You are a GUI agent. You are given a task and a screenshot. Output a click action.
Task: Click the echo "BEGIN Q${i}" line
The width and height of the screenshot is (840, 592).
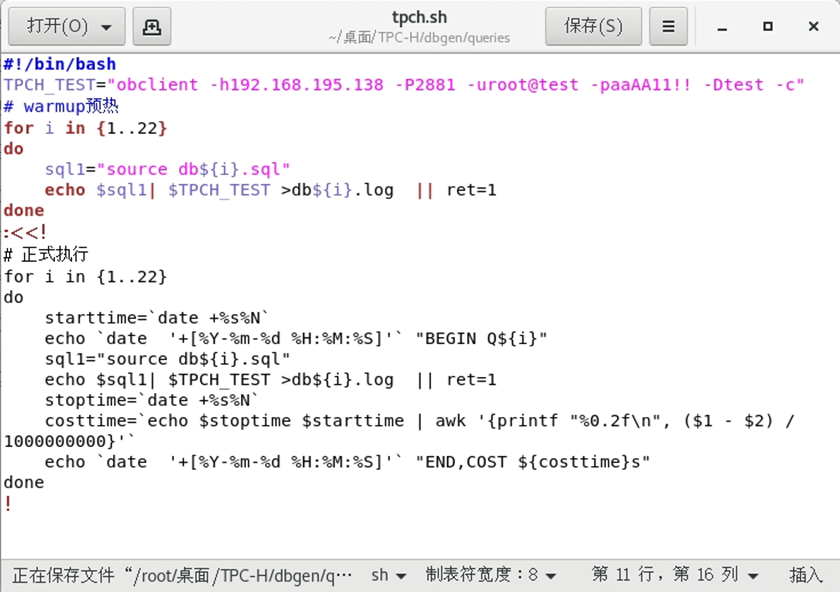click(296, 339)
